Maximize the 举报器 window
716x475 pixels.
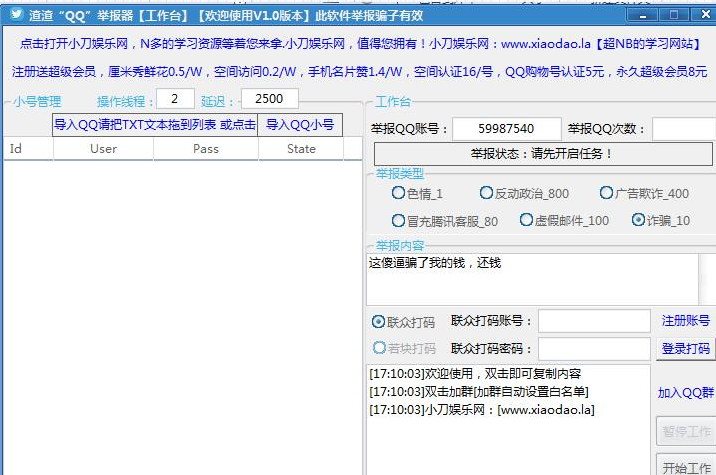point(674,15)
